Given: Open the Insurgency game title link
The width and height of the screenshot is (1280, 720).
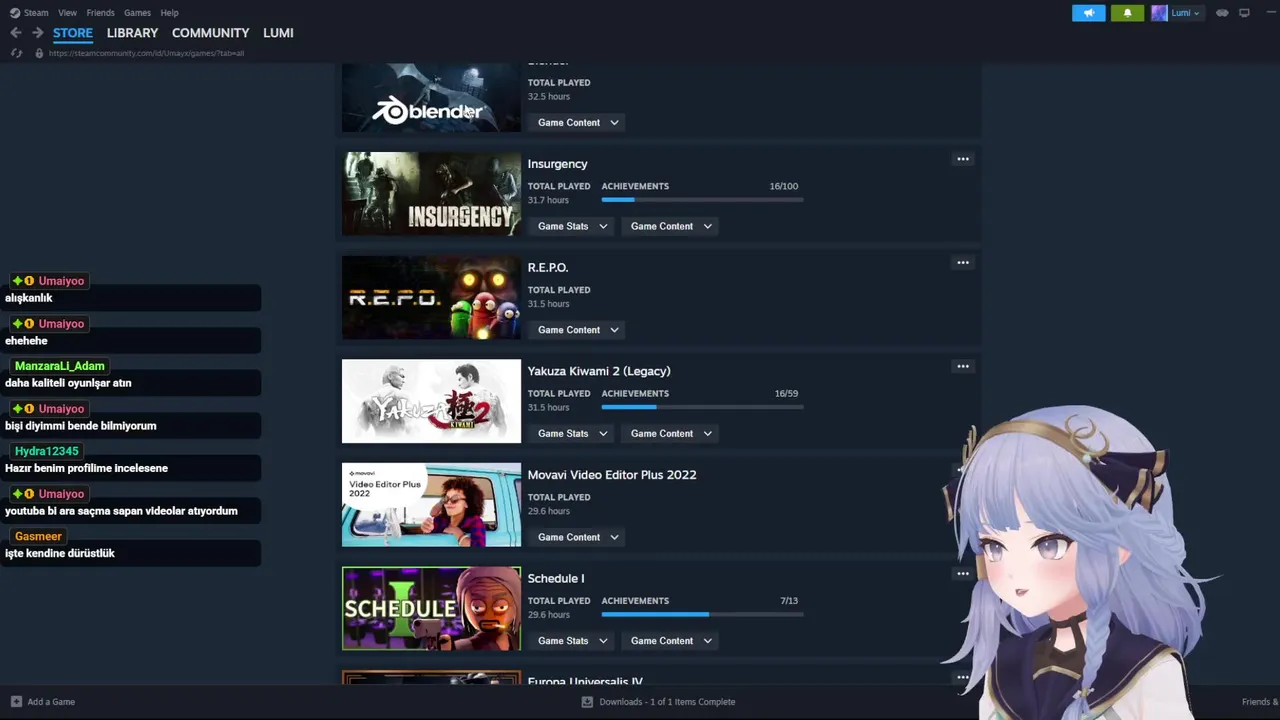Looking at the screenshot, I should (557, 164).
